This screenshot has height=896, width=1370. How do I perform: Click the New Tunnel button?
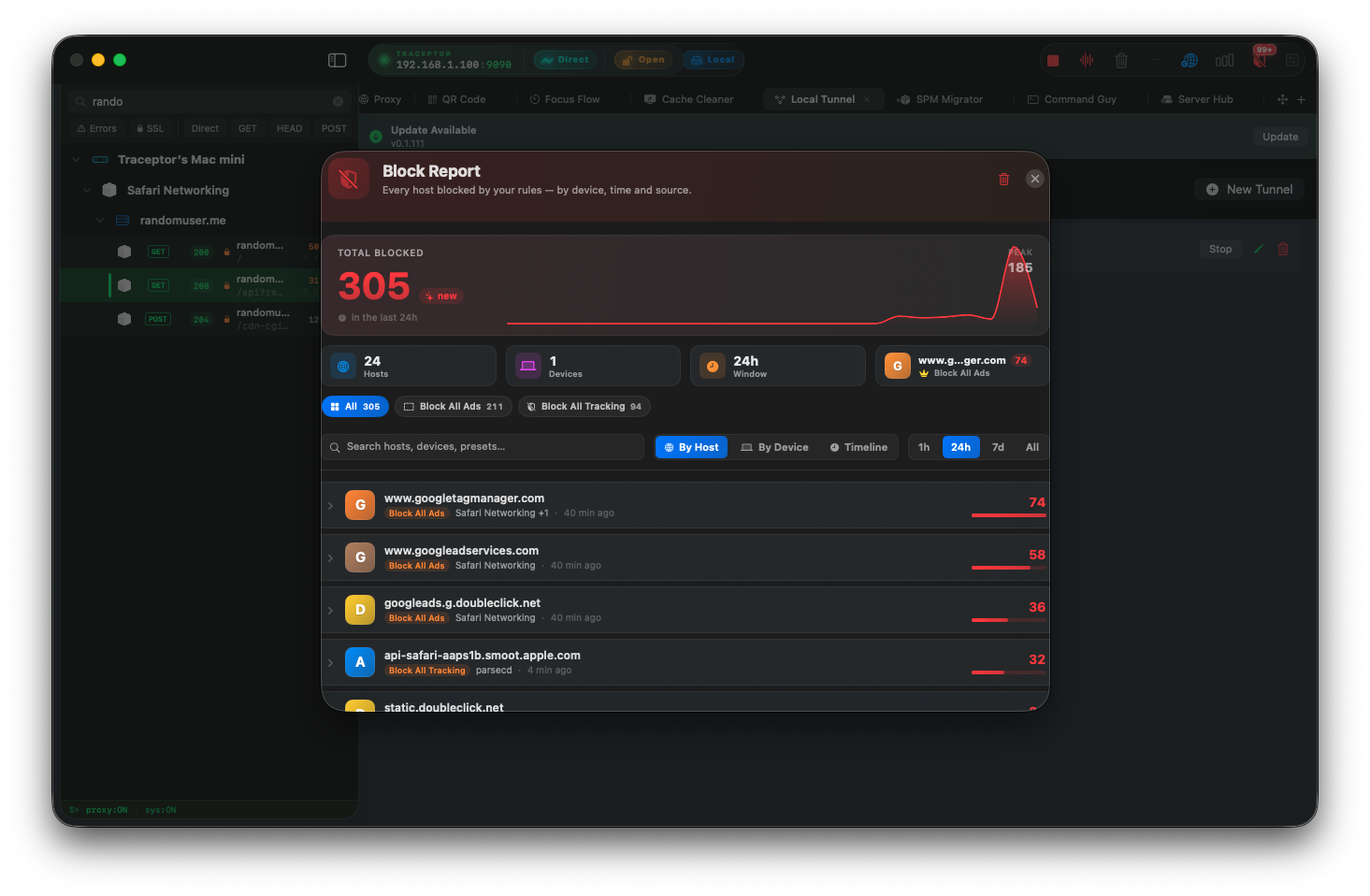(x=1249, y=189)
